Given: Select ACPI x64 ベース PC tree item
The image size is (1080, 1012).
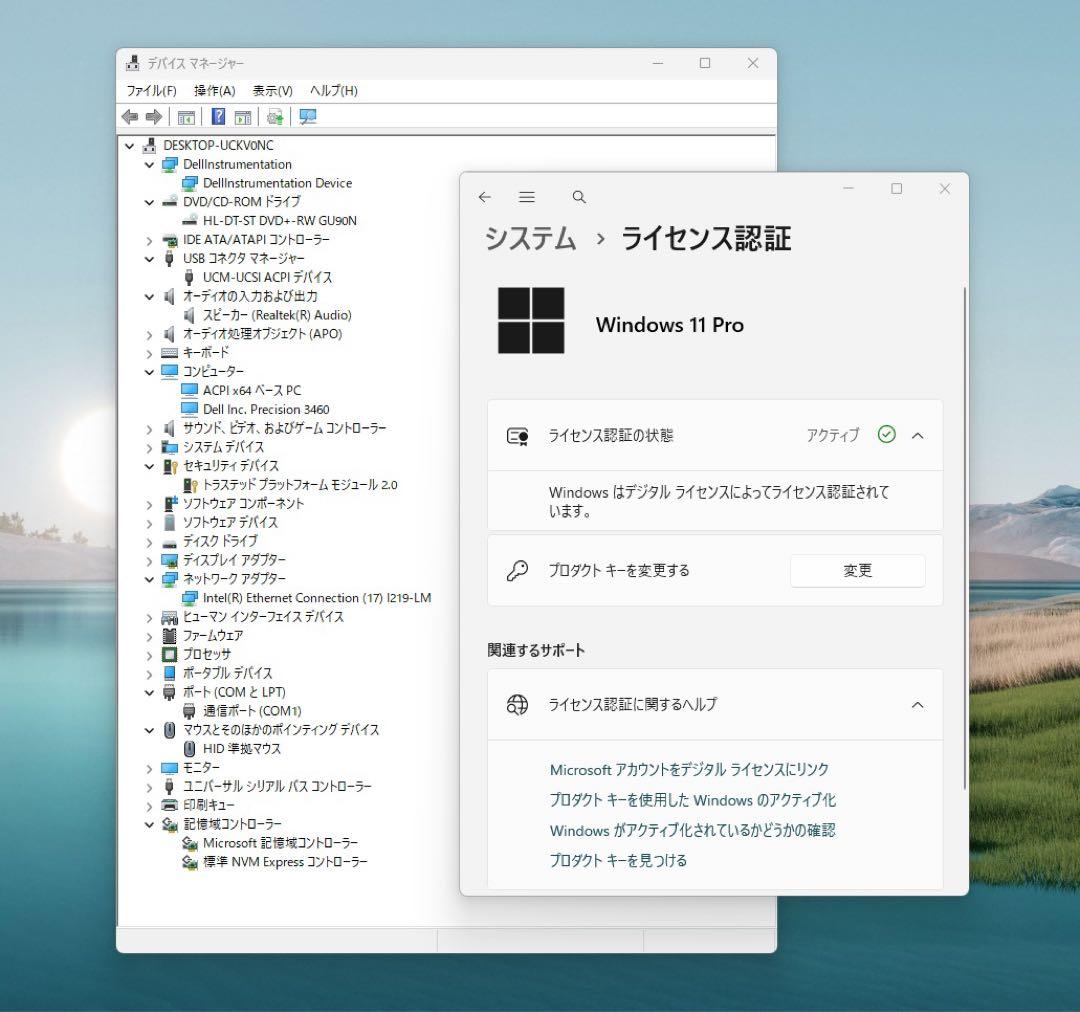Looking at the screenshot, I should pos(251,391).
